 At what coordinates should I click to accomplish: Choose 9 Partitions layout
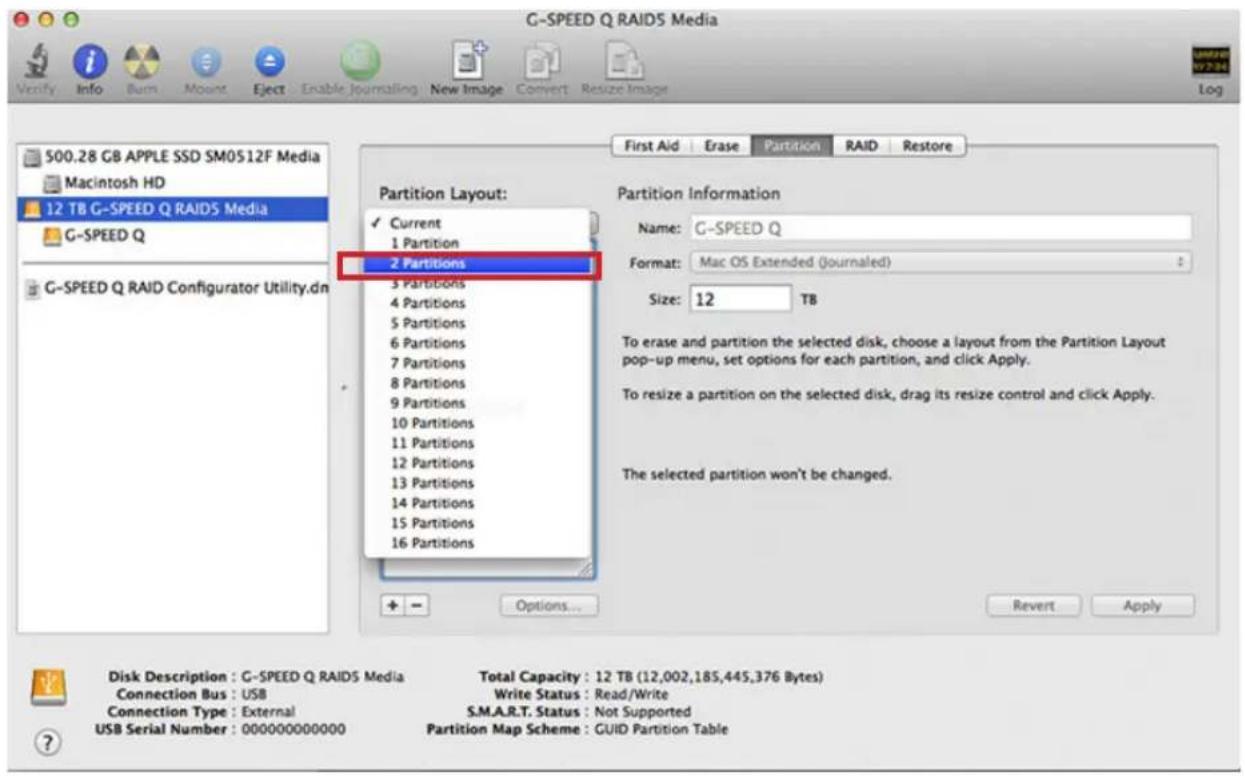tap(478, 403)
